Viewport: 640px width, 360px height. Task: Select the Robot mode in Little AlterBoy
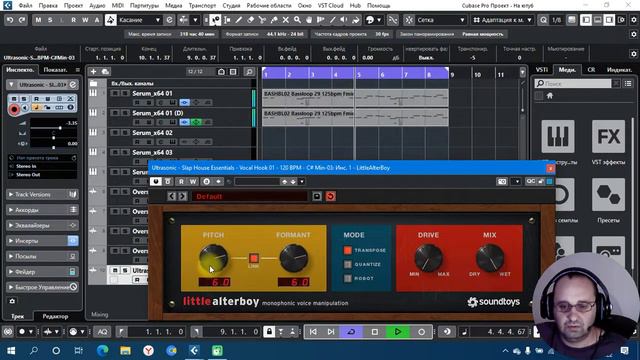(347, 278)
